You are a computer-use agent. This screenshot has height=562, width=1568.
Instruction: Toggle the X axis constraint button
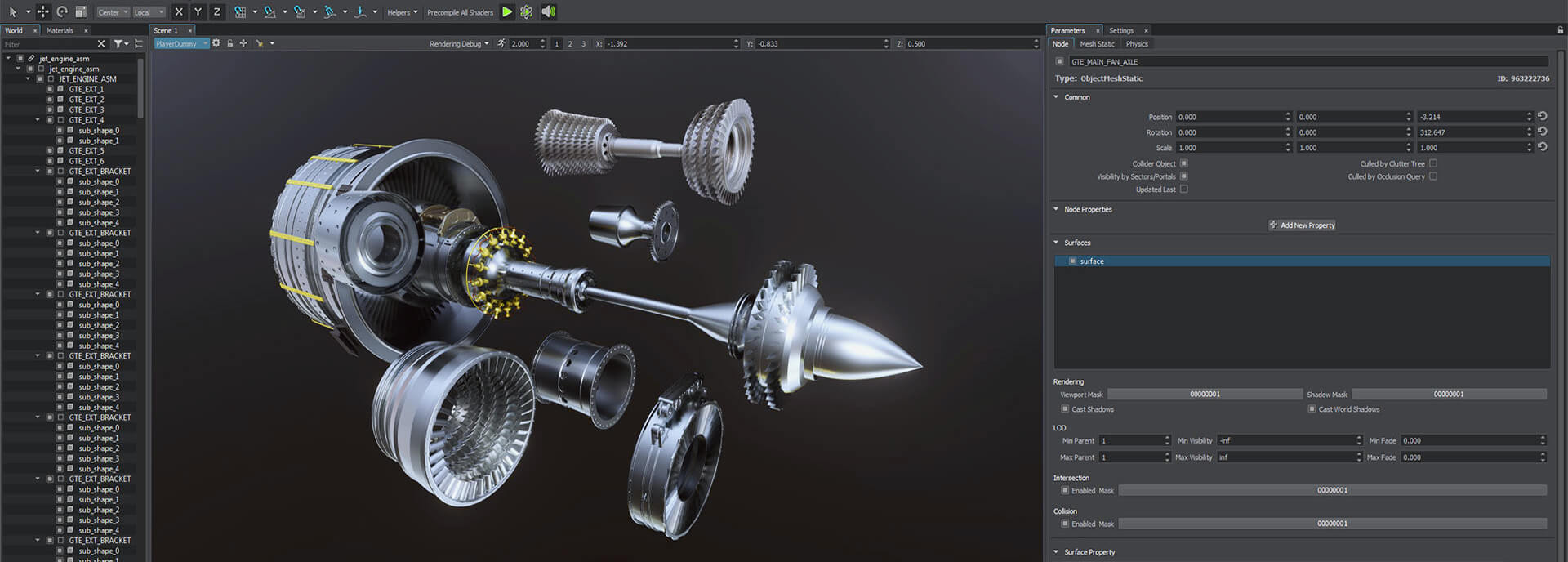179,11
